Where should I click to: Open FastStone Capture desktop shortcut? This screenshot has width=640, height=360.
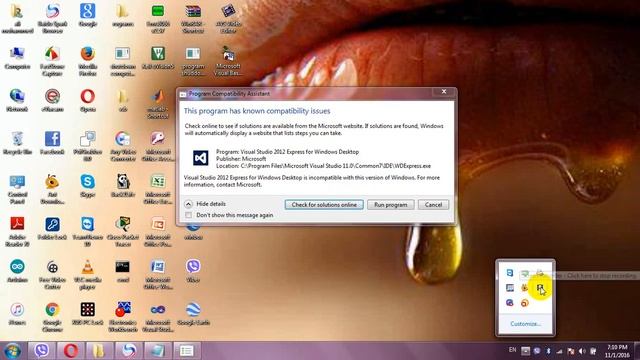pos(52,61)
